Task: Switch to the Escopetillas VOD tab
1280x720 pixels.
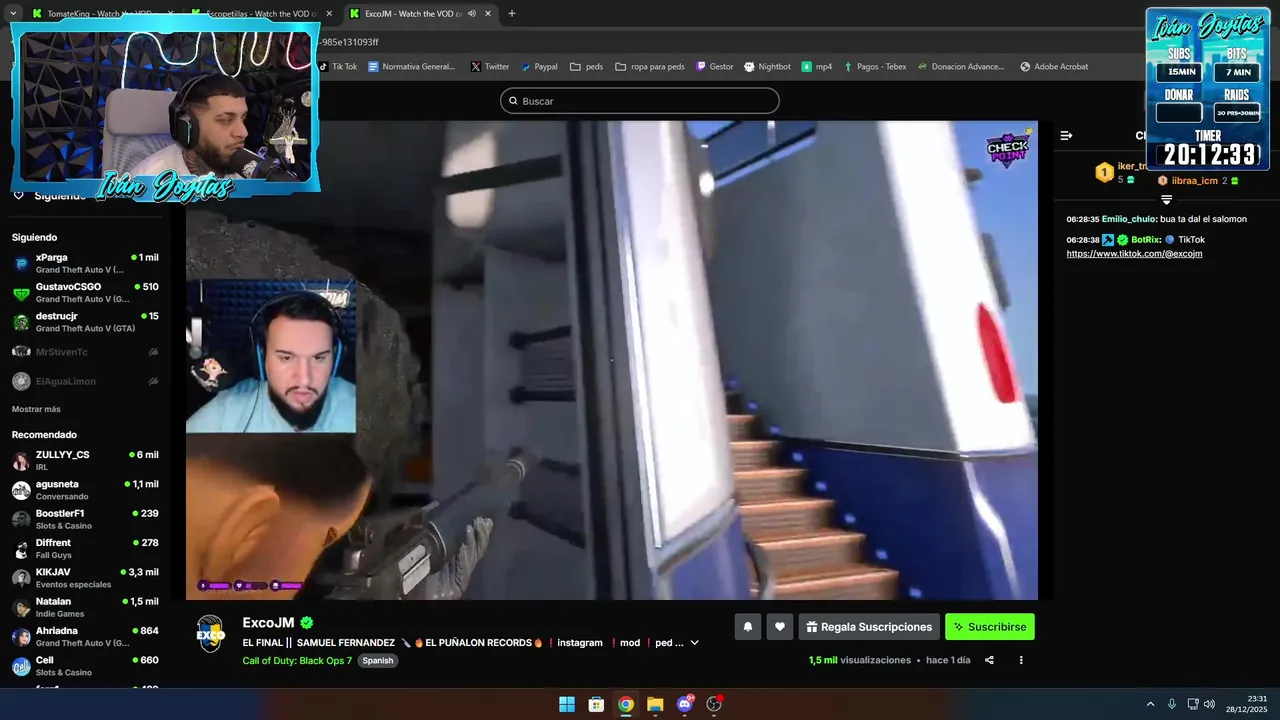Action: pos(260,14)
